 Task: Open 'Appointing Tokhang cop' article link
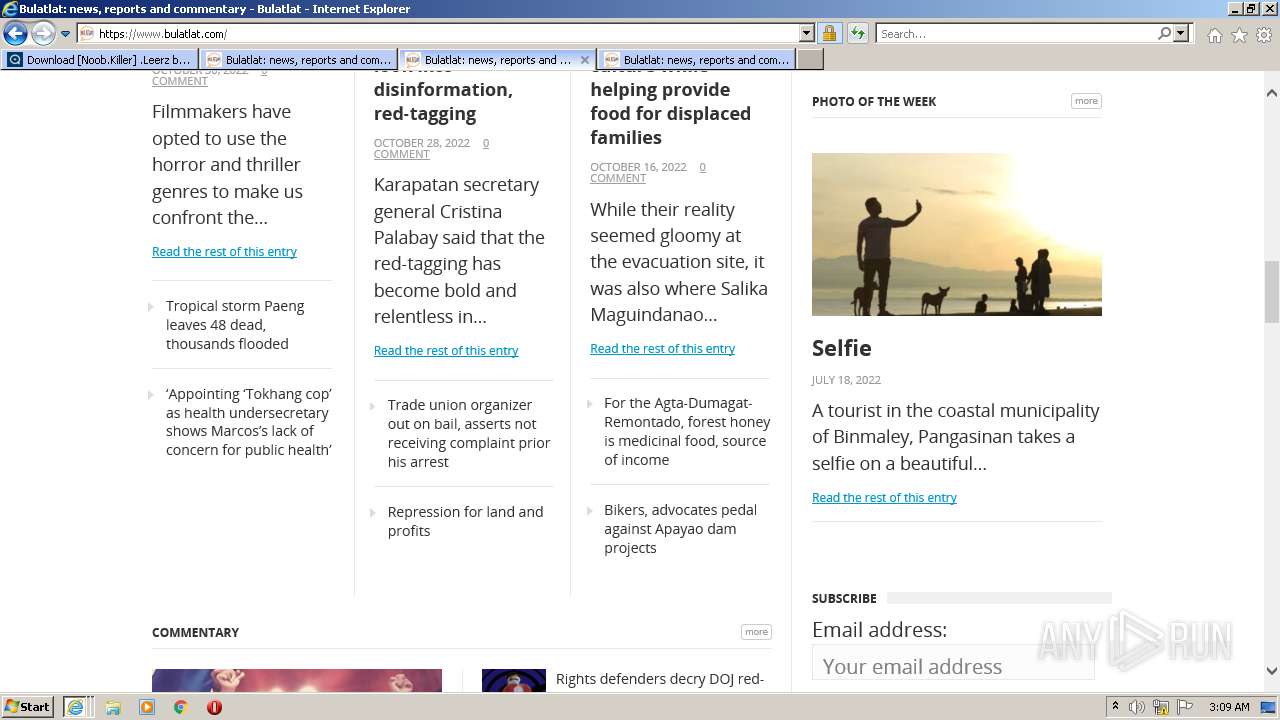(x=249, y=422)
